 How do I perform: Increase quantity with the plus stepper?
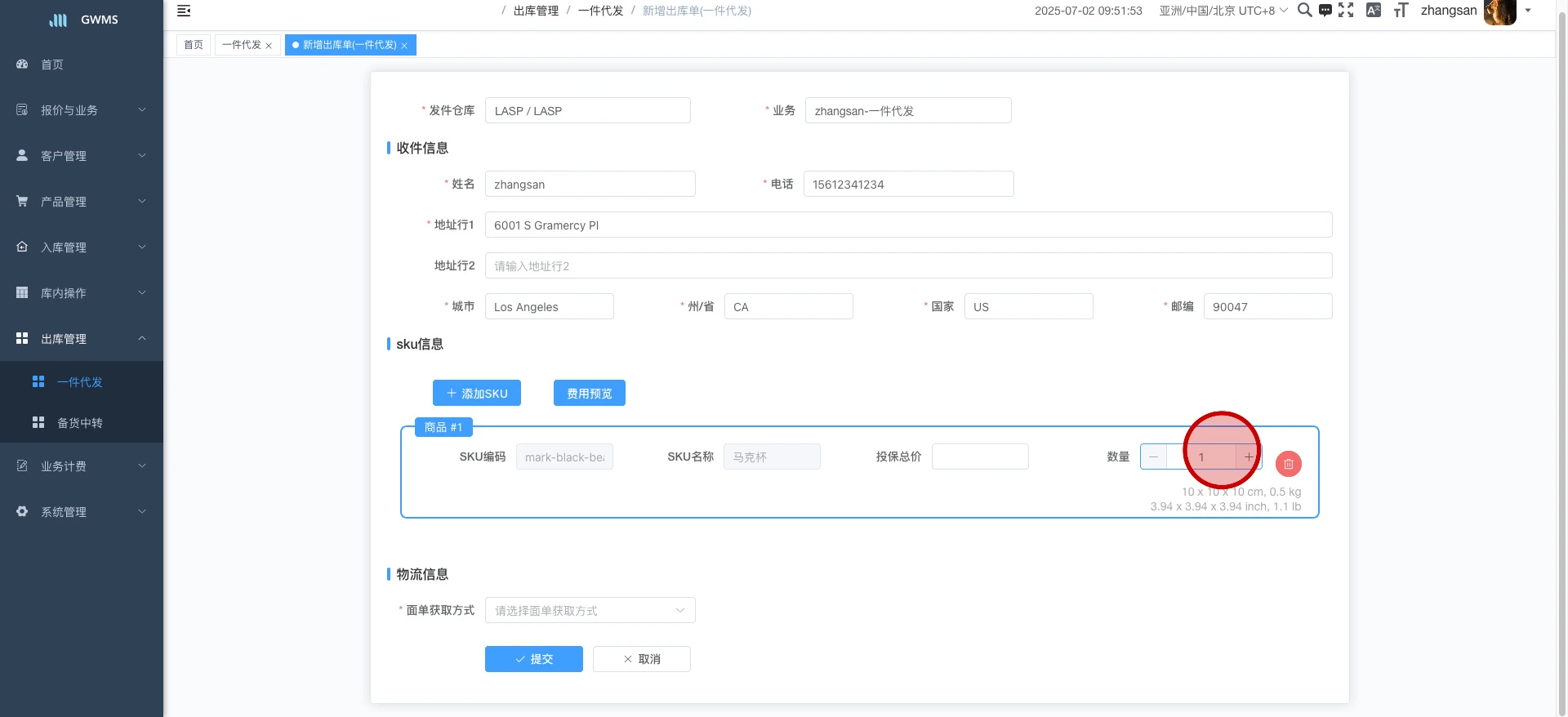point(1249,456)
